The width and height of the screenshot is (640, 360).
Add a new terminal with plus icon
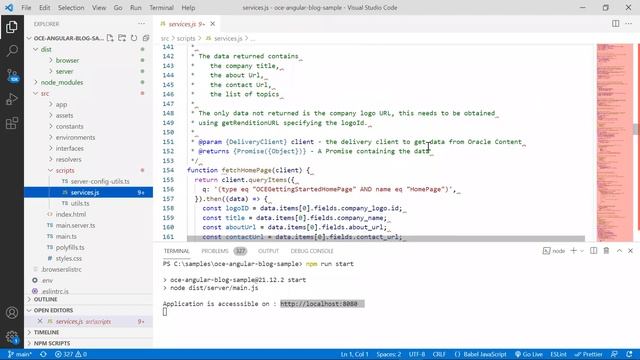(x=573, y=251)
